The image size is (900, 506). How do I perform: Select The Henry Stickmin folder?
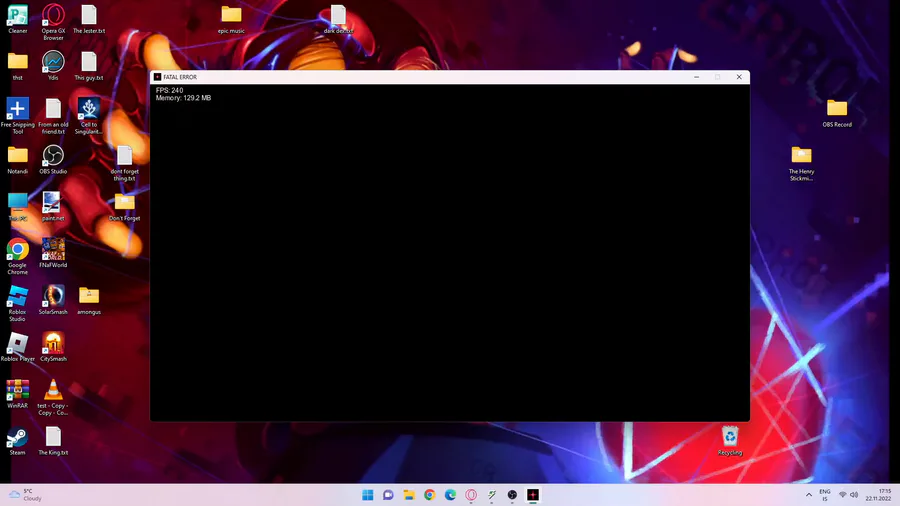click(801, 163)
